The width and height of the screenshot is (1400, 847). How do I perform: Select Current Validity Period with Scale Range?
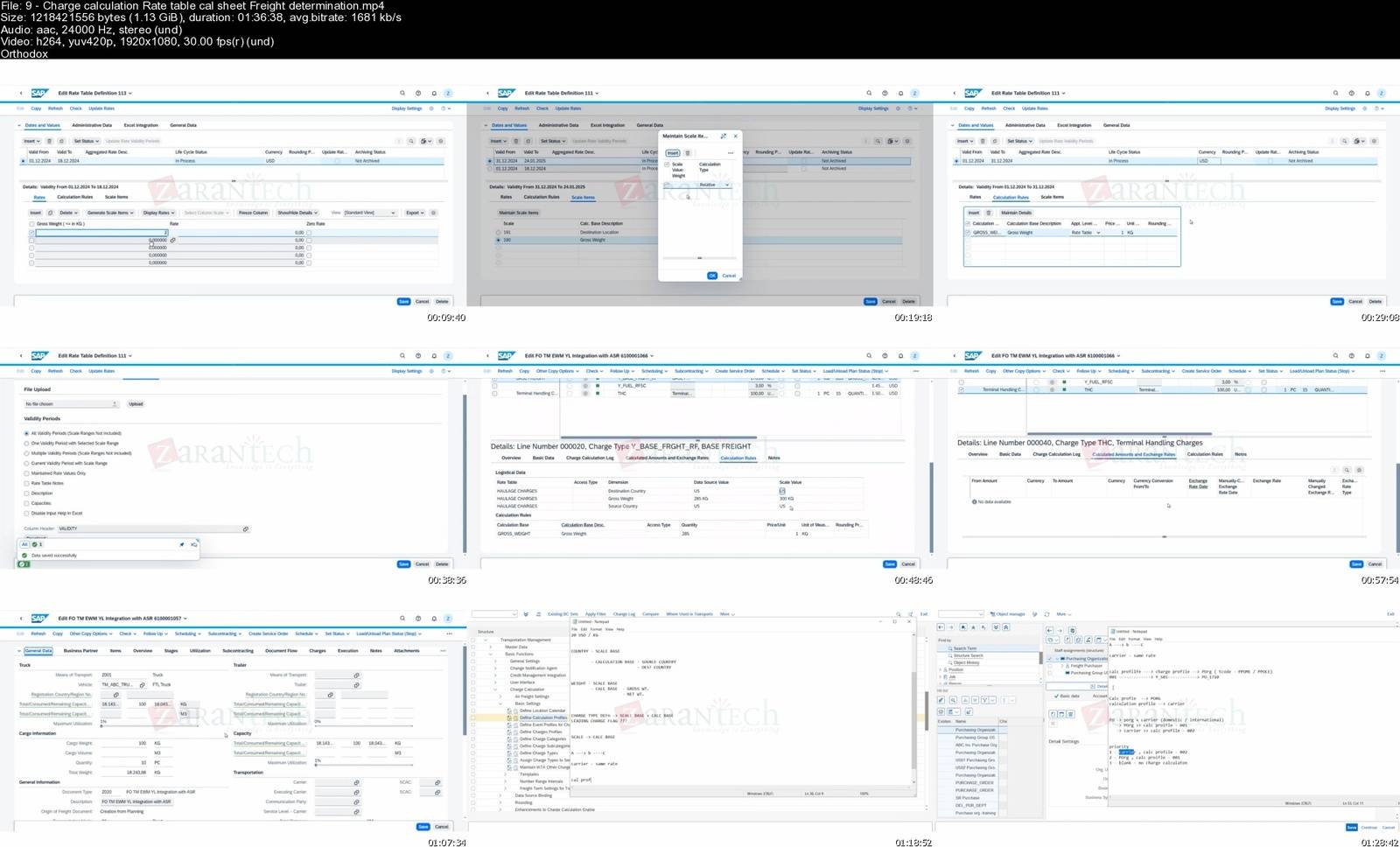(26, 463)
